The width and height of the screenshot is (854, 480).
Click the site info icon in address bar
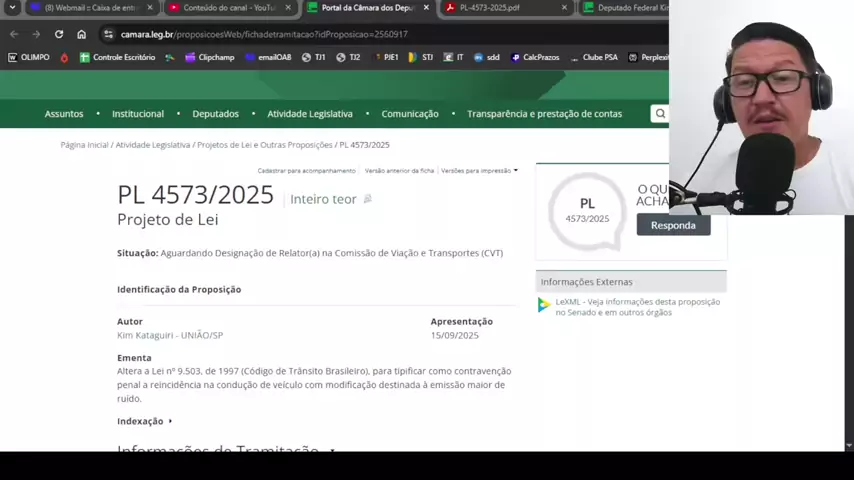pyautogui.click(x=108, y=34)
